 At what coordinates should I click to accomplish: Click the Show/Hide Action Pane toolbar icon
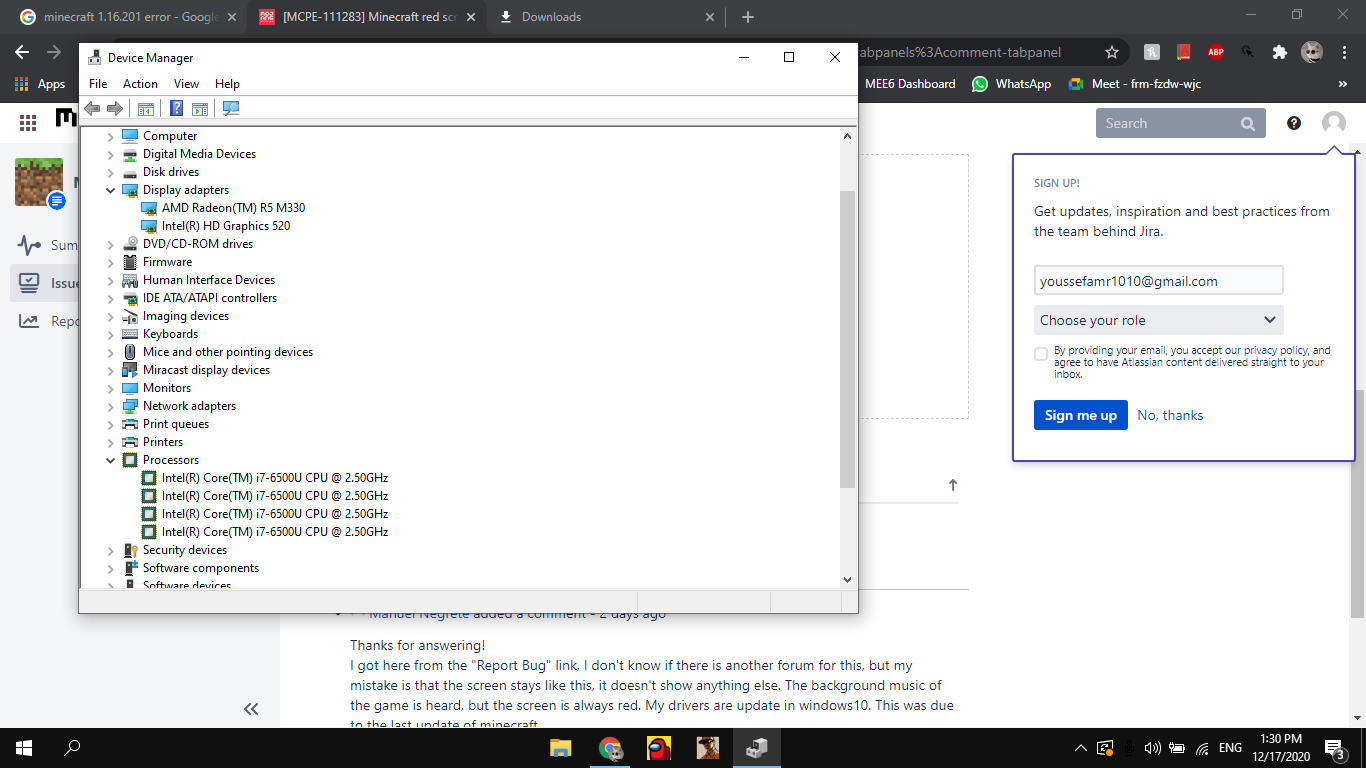pyautogui.click(x=200, y=109)
